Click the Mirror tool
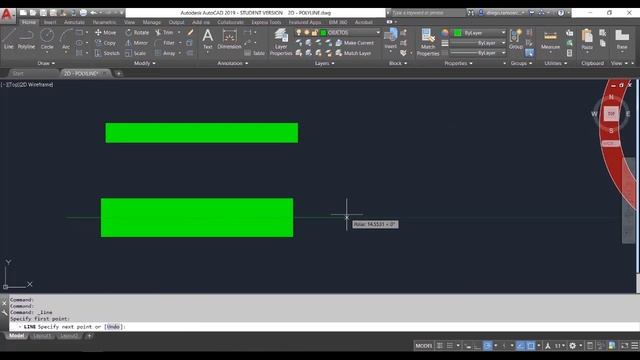640x360 pixels. (x=136, y=43)
